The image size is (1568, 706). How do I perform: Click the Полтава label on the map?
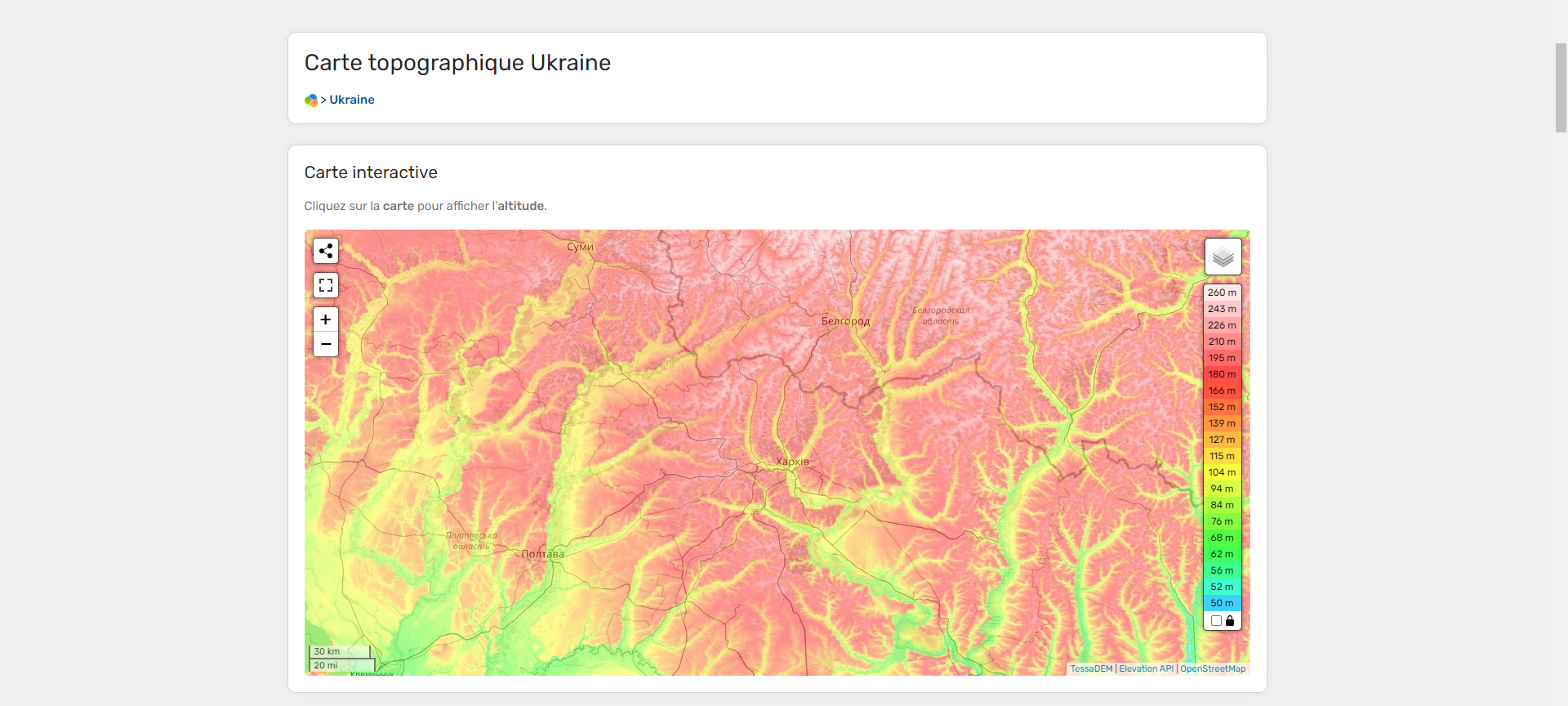coord(542,554)
